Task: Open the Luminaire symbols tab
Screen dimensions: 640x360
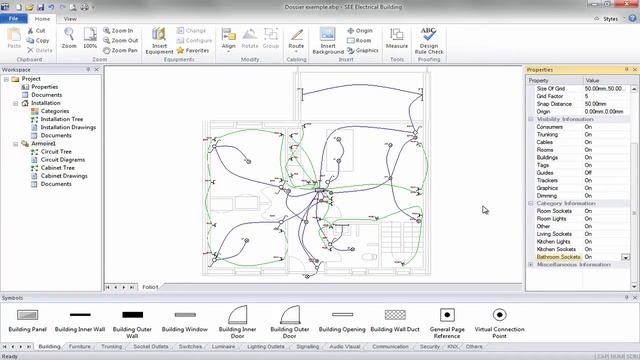Action: click(223, 347)
